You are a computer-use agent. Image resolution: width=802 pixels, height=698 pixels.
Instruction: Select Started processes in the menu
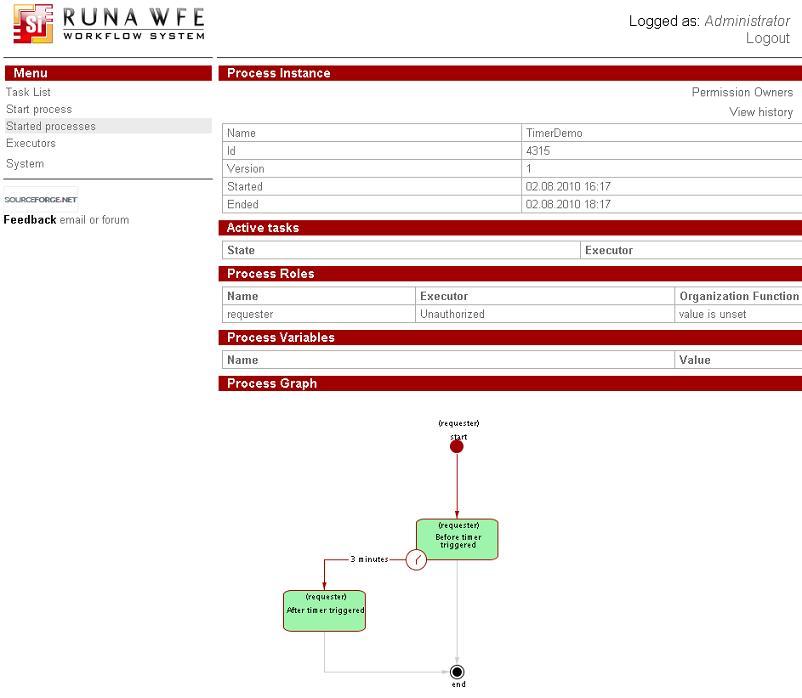[x=50, y=126]
